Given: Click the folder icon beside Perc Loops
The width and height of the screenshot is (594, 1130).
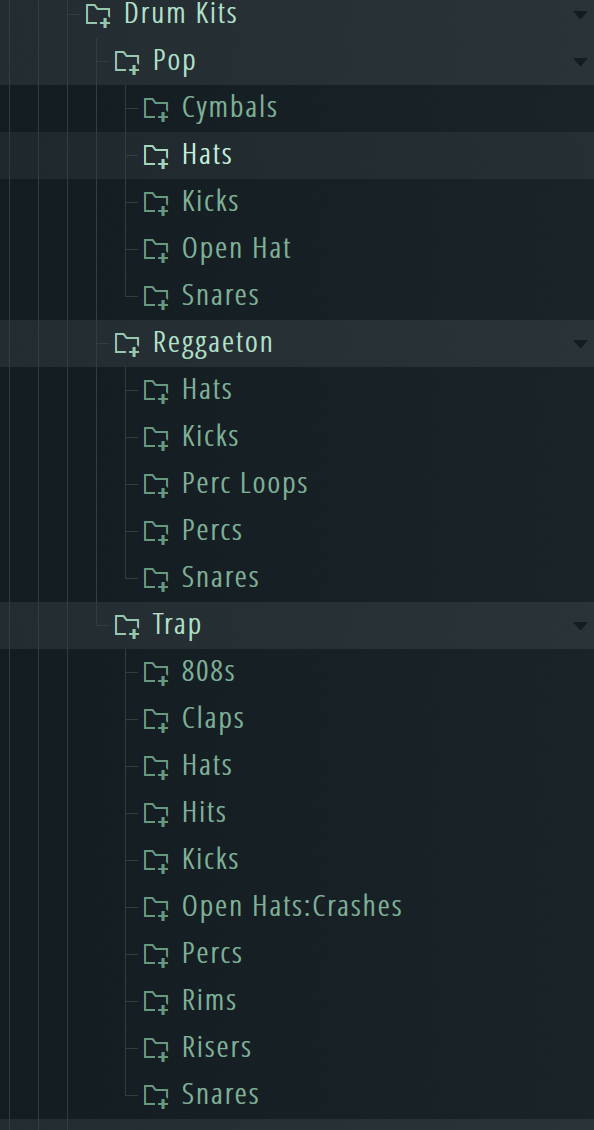Looking at the screenshot, I should coord(156,485).
